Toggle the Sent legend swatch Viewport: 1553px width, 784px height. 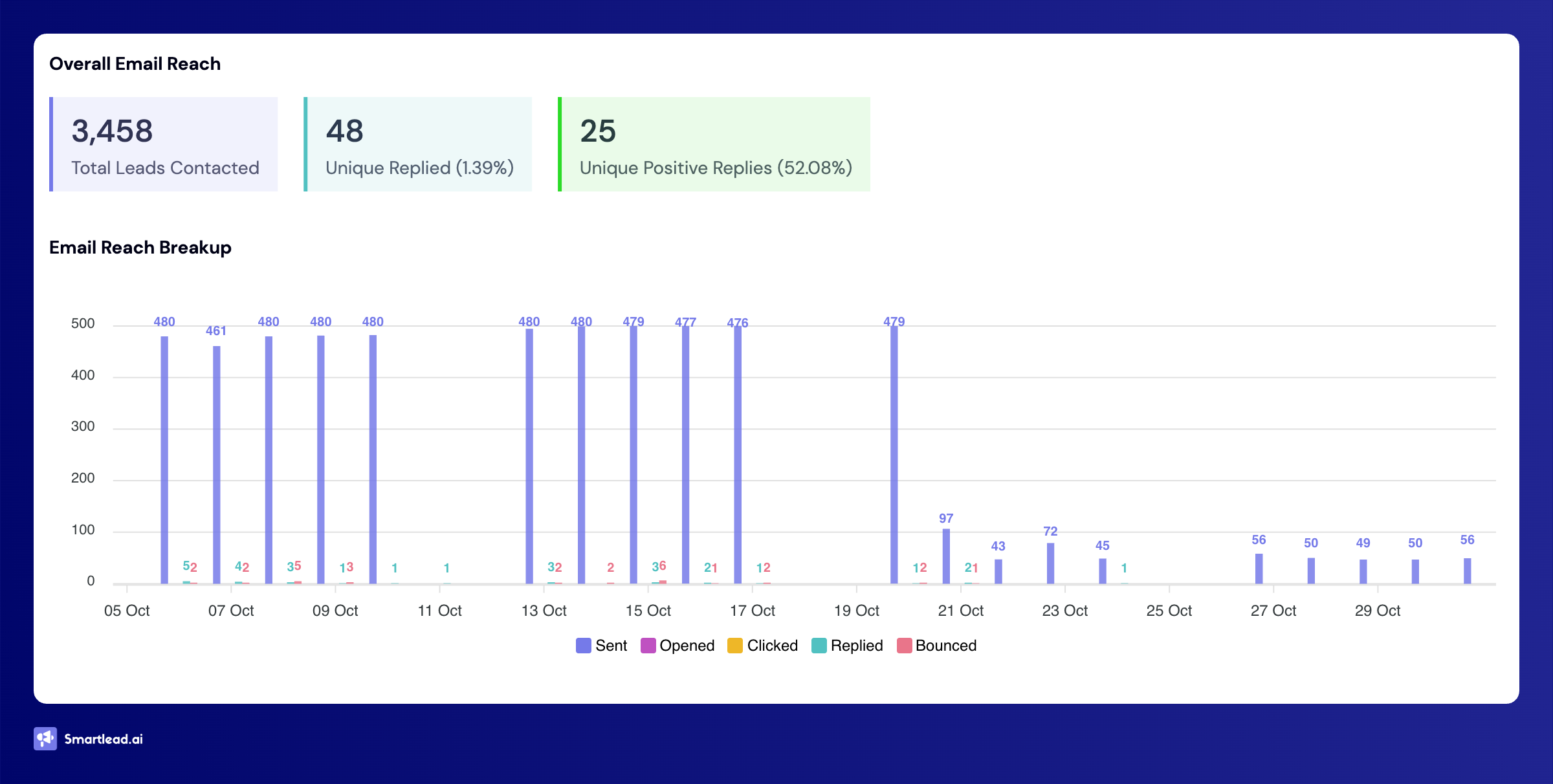coord(583,646)
